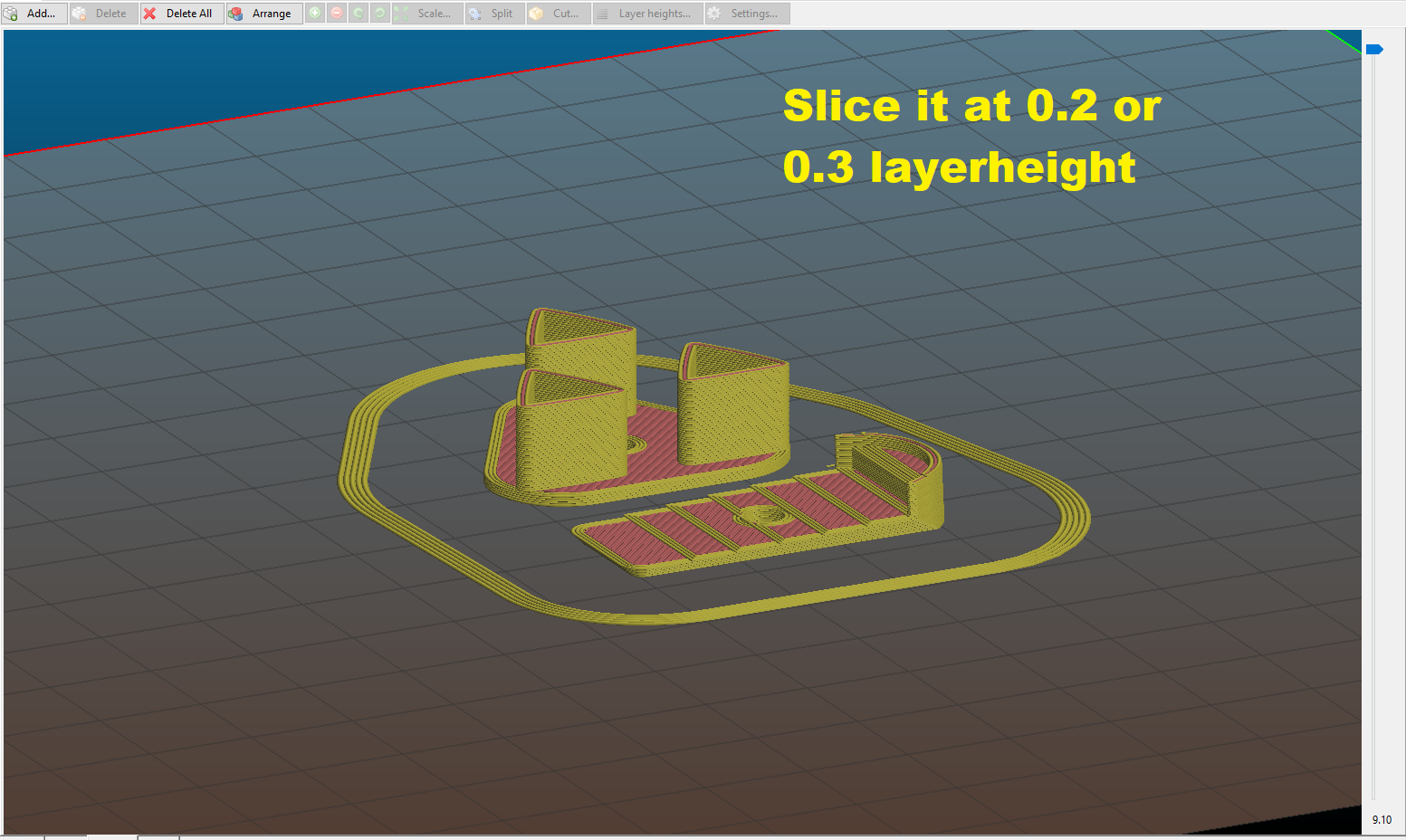Remove a copy with the red minus icon
Image resolution: width=1406 pixels, height=840 pixels.
[x=337, y=14]
